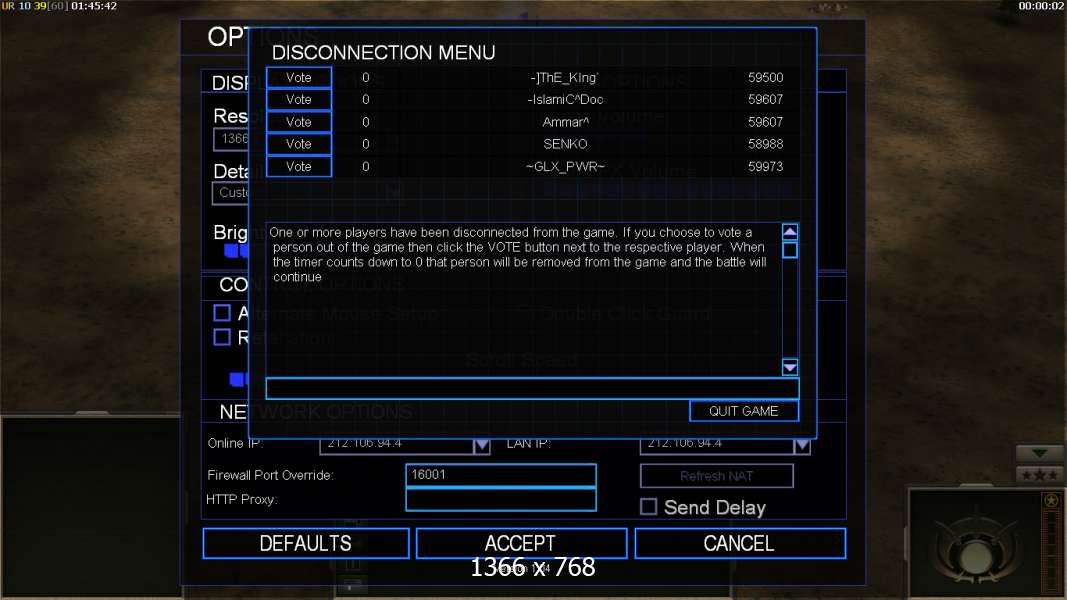
Task: Open the Detail level dropdown
Action: (x=231, y=193)
